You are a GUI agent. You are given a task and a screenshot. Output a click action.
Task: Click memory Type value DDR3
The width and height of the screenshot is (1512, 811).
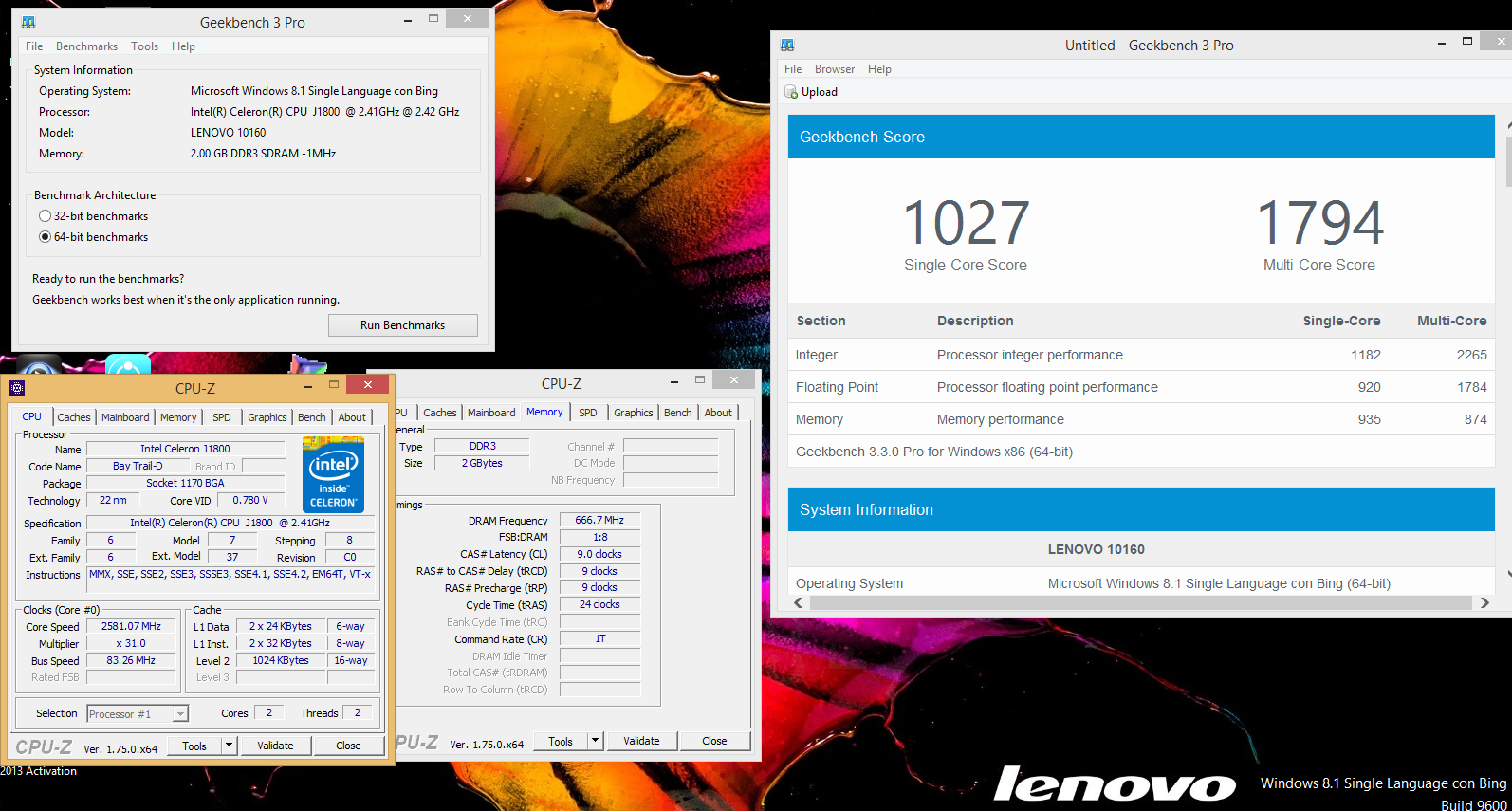point(482,446)
